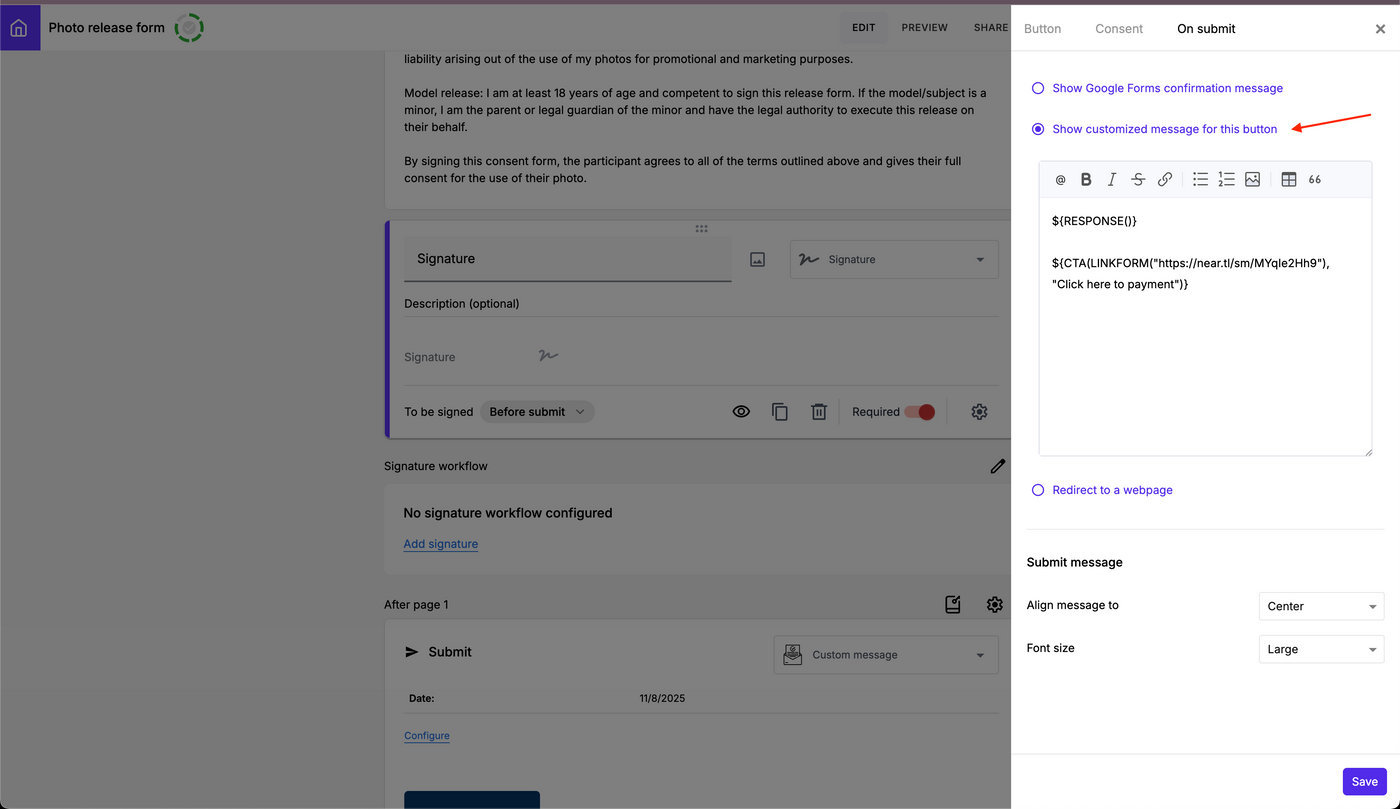
Task: Change Align message to setting from Center
Action: pyautogui.click(x=1321, y=606)
